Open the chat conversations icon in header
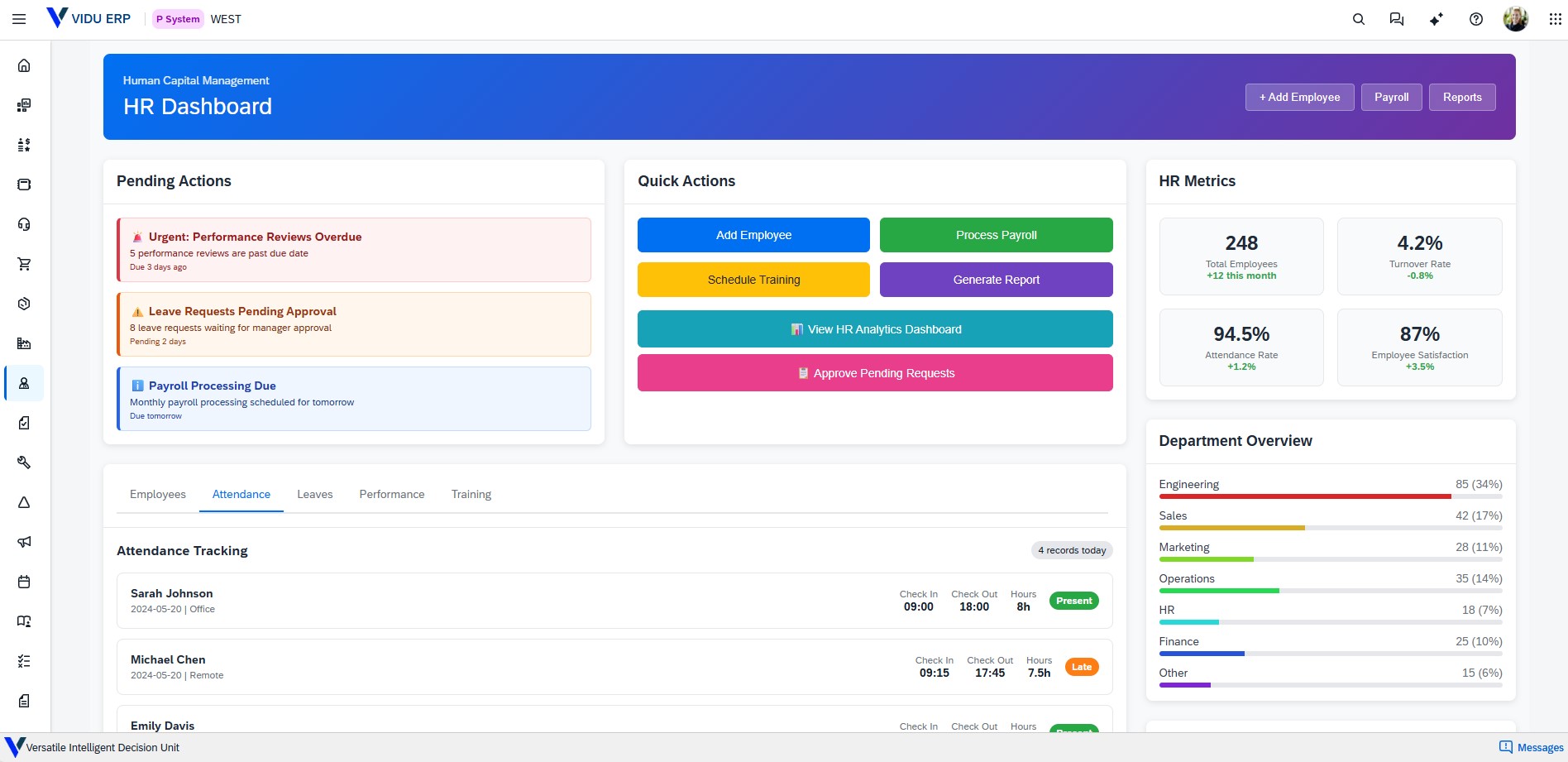 pos(1397,19)
